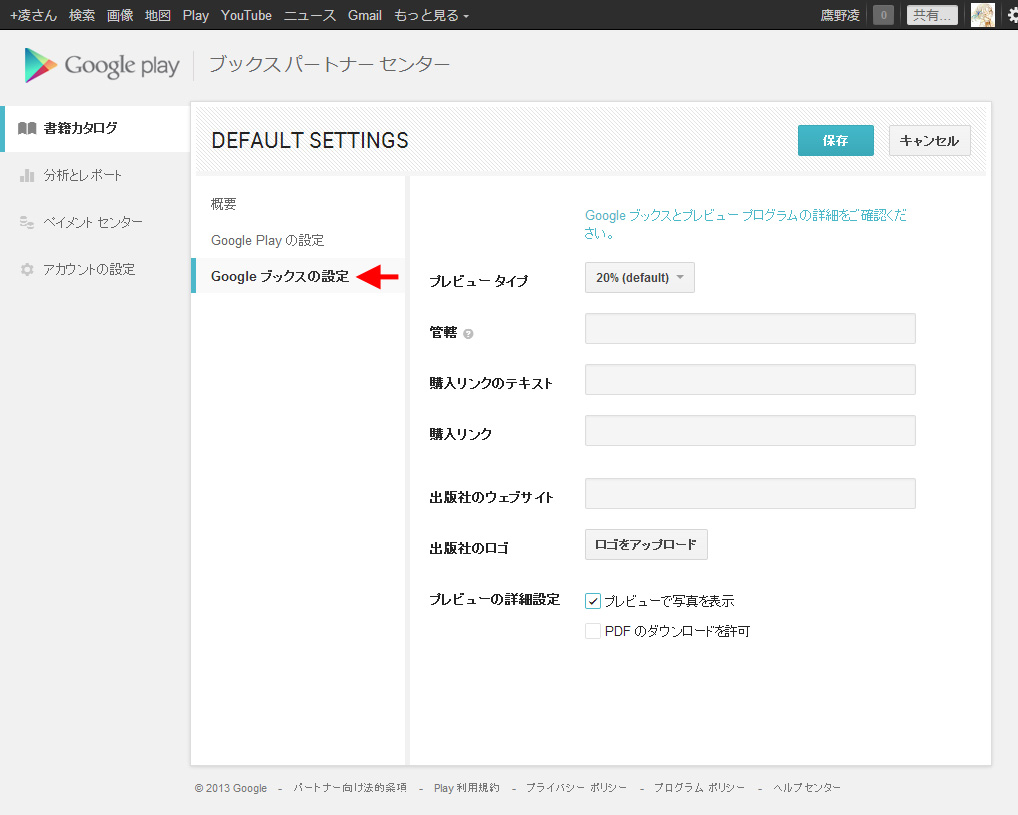Click +凌さん in the top bar
This screenshot has width=1018, height=815.
pyautogui.click(x=34, y=15)
